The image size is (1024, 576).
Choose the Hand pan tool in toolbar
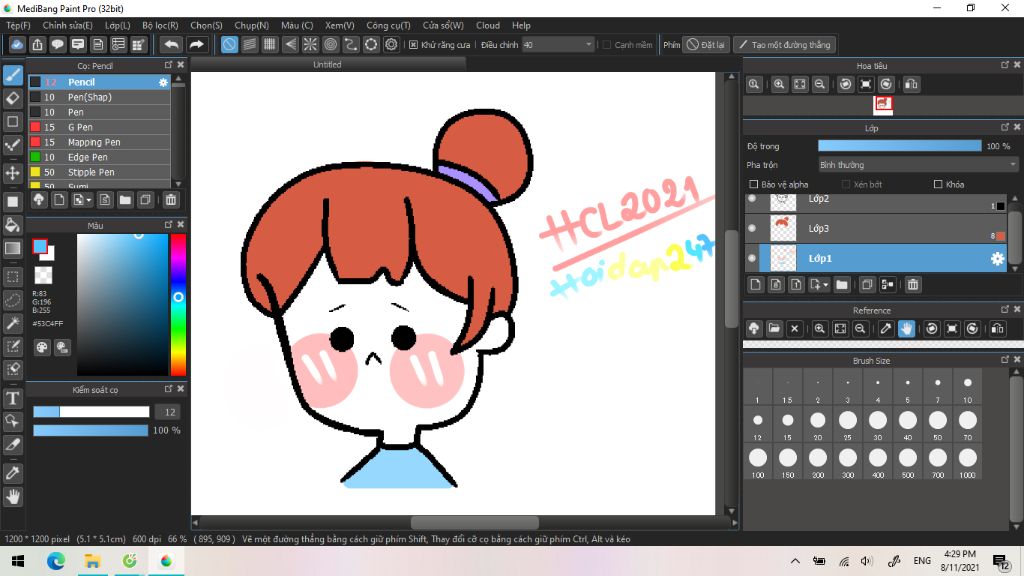pyautogui.click(x=13, y=496)
